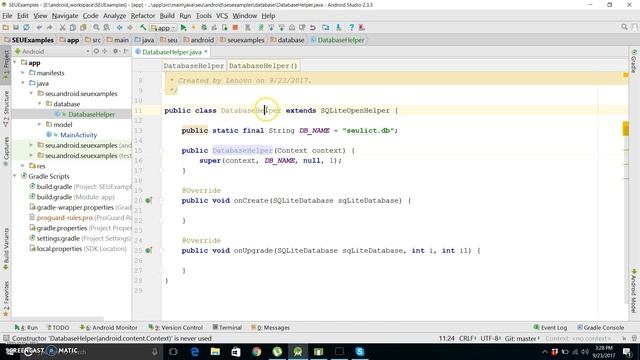
Task: Open the Run tool window button
Action: click(x=26, y=327)
